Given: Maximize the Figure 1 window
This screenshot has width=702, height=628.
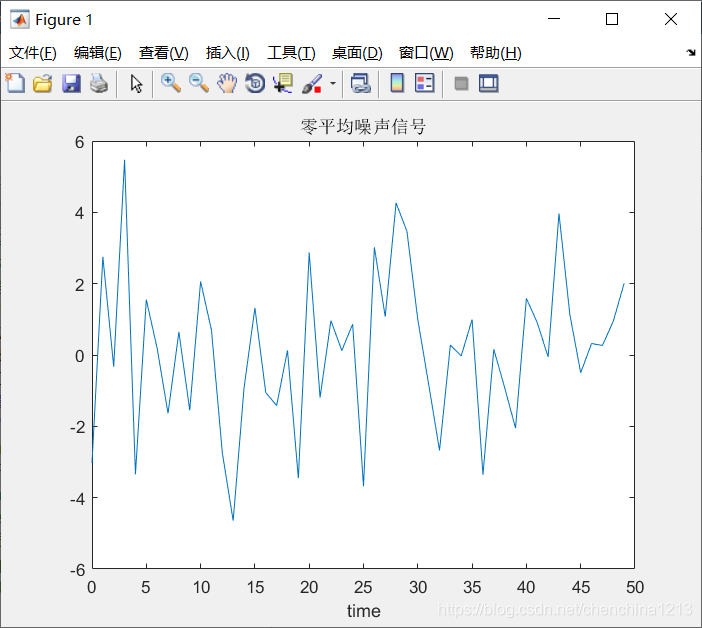Looking at the screenshot, I should (x=612, y=19).
